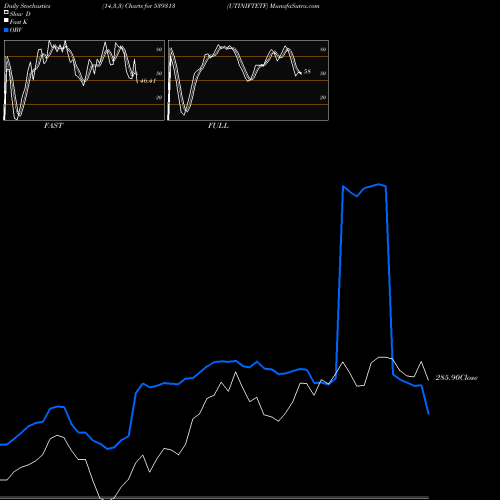
Task: Click the blue OBV legend swatch
Action: (6, 30)
